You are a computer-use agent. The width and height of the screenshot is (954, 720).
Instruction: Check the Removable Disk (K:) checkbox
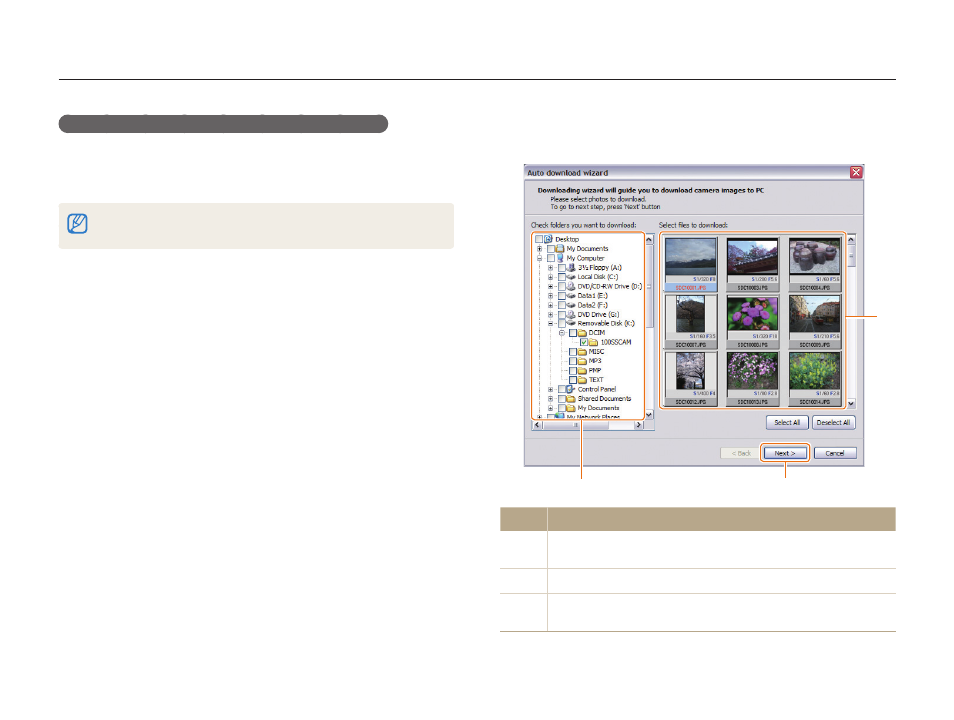click(562, 323)
